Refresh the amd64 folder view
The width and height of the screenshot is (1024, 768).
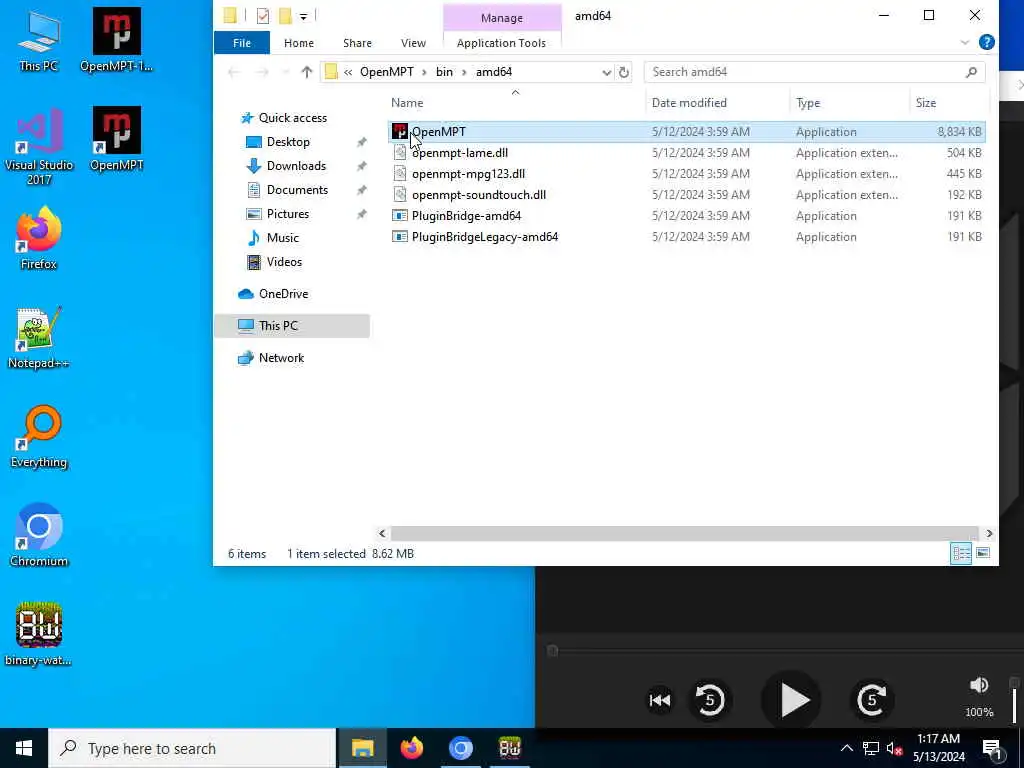click(x=624, y=72)
